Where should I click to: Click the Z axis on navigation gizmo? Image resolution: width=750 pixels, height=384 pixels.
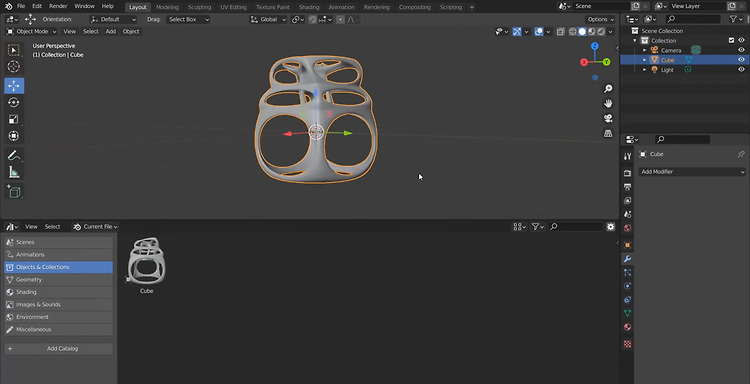pyautogui.click(x=595, y=46)
